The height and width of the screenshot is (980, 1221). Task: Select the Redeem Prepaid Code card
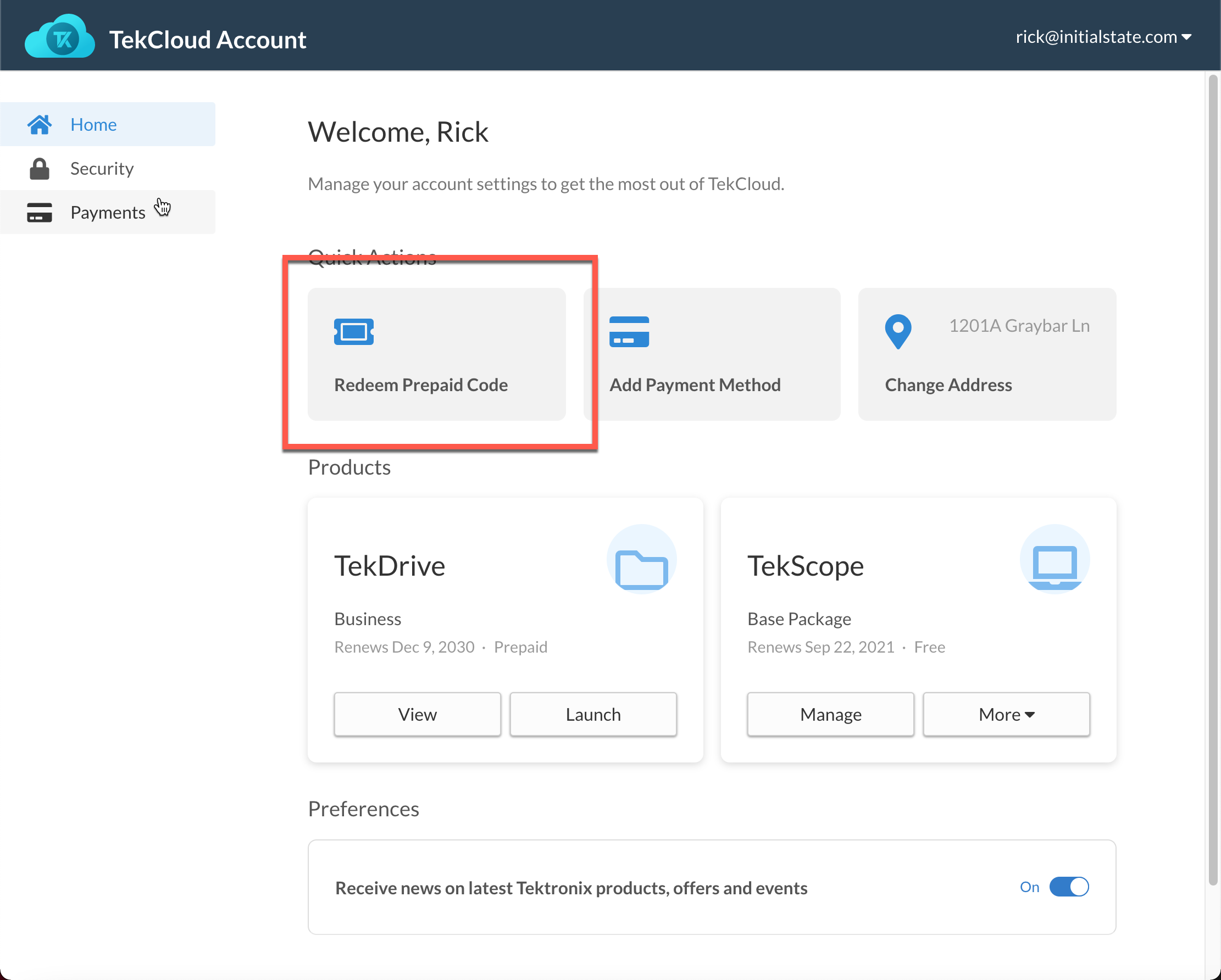point(436,354)
